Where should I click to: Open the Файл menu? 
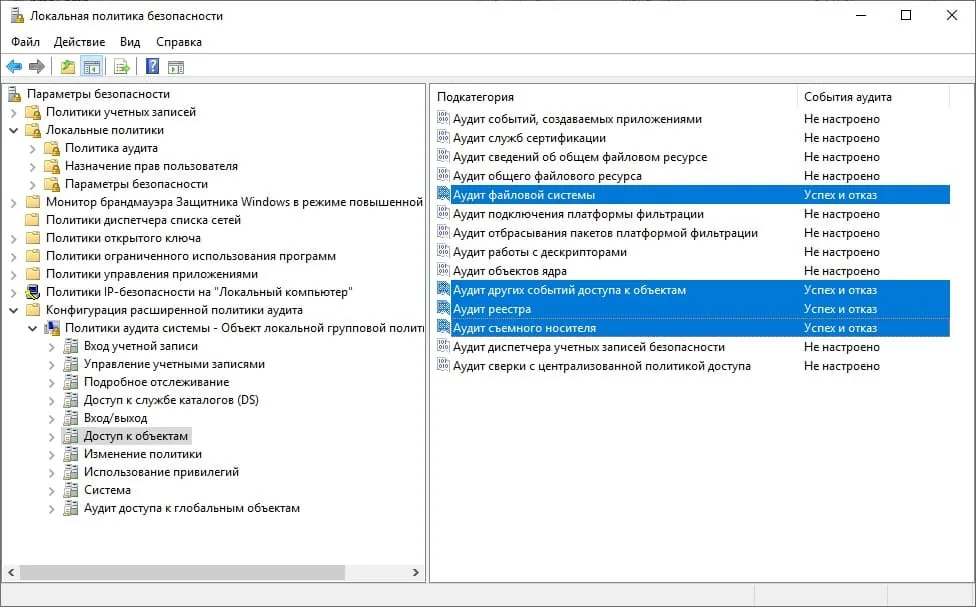click(24, 42)
